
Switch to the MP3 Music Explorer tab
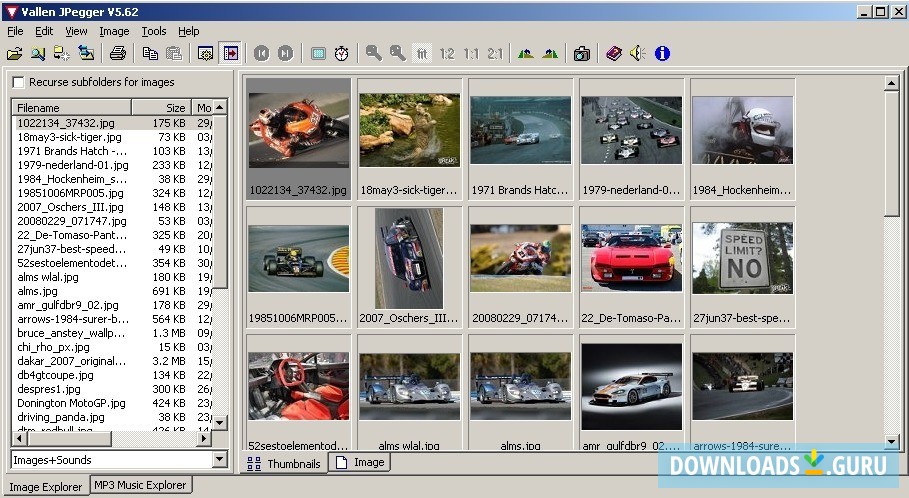140,485
